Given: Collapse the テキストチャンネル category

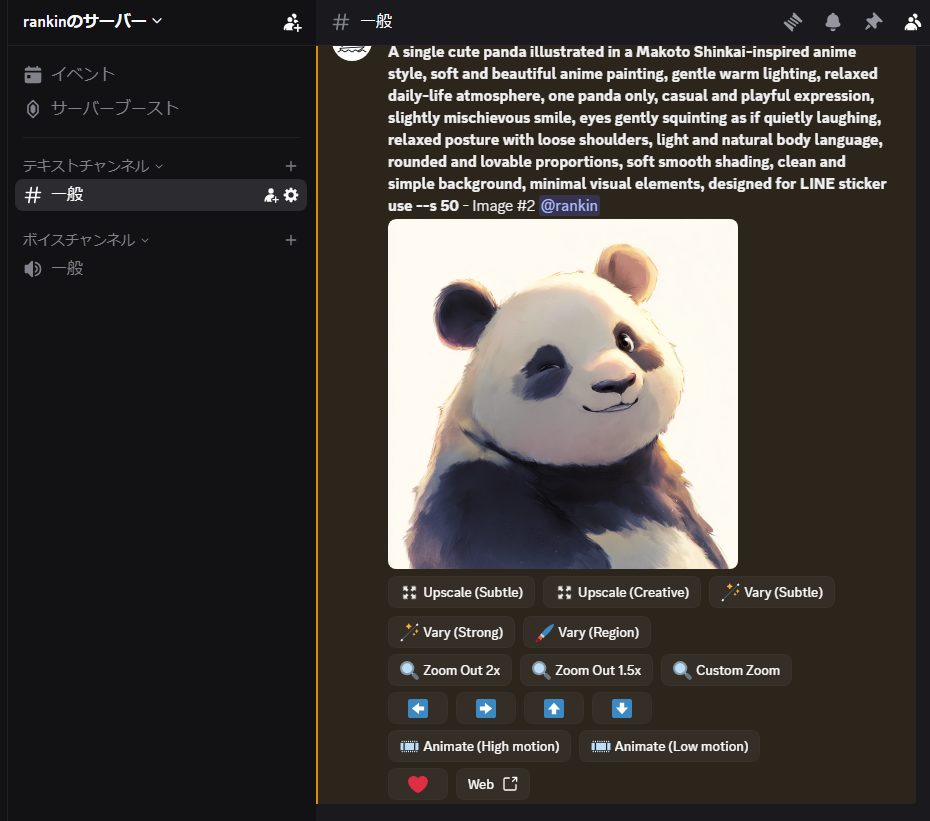Looking at the screenshot, I should pyautogui.click(x=92, y=166).
